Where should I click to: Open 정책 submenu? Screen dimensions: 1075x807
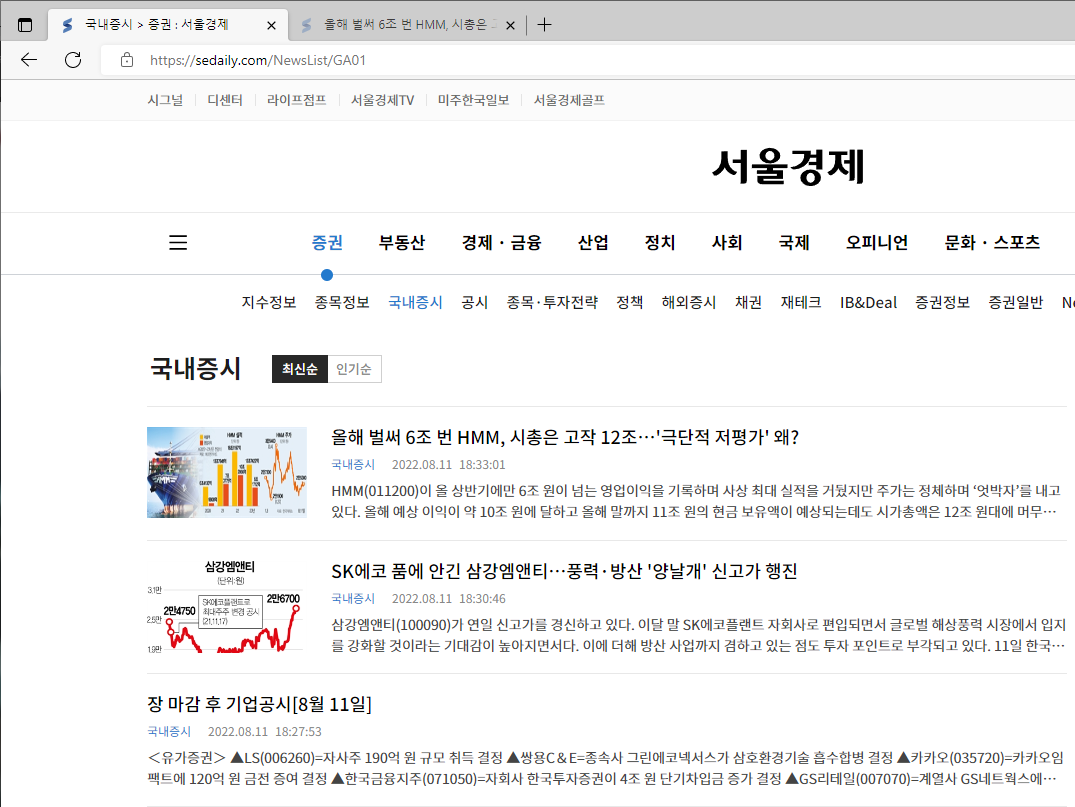pos(629,302)
